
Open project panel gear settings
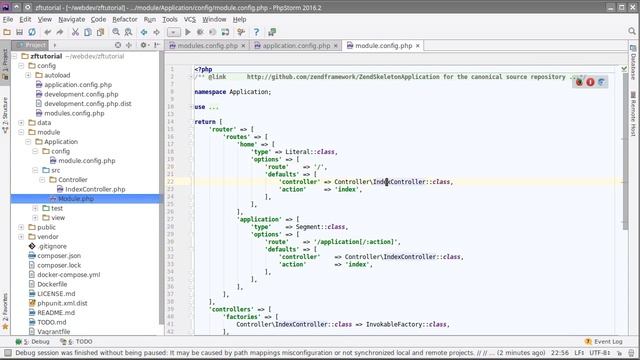pyautogui.click(x=144, y=45)
